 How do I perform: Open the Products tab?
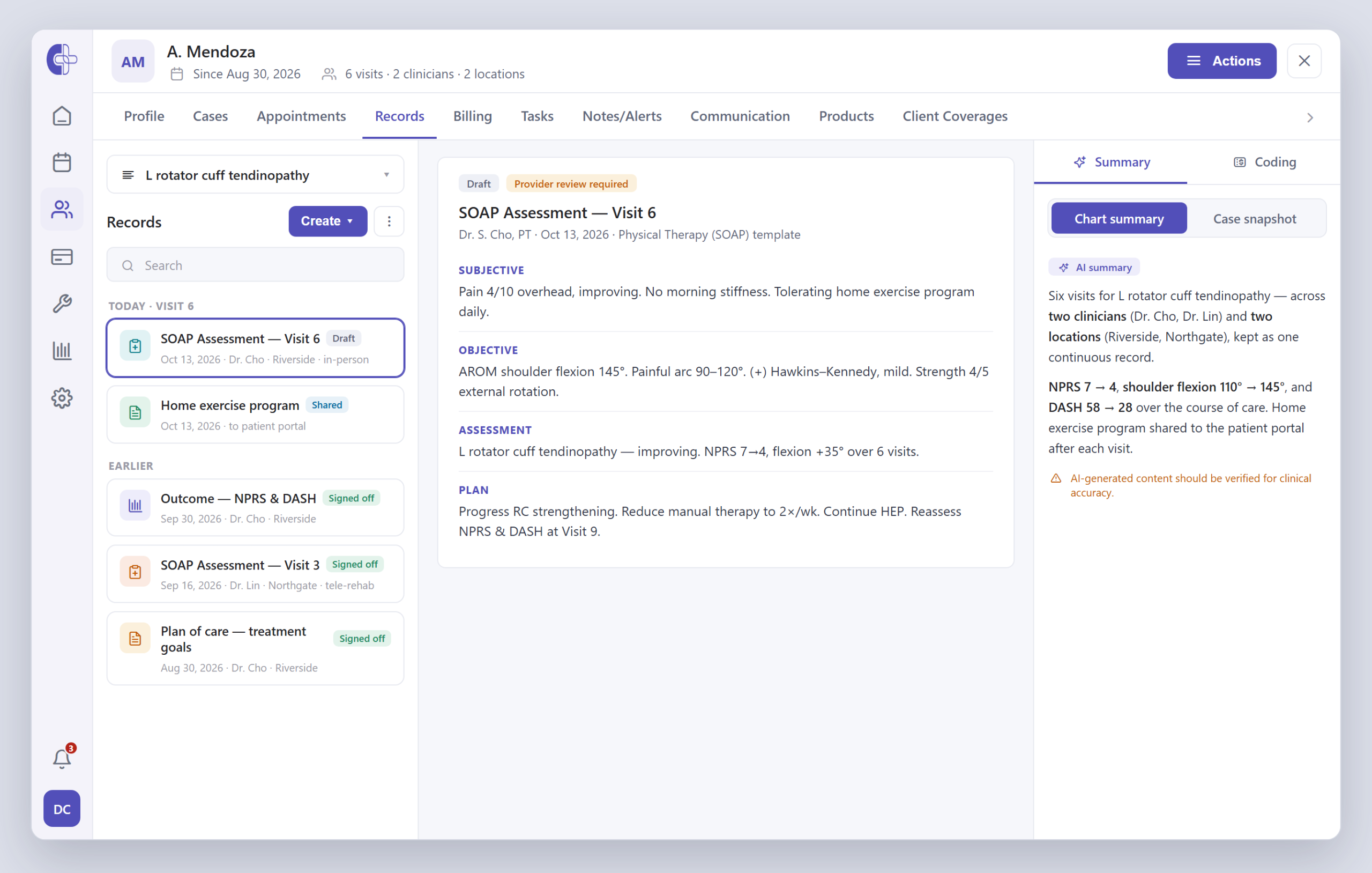pos(846,116)
